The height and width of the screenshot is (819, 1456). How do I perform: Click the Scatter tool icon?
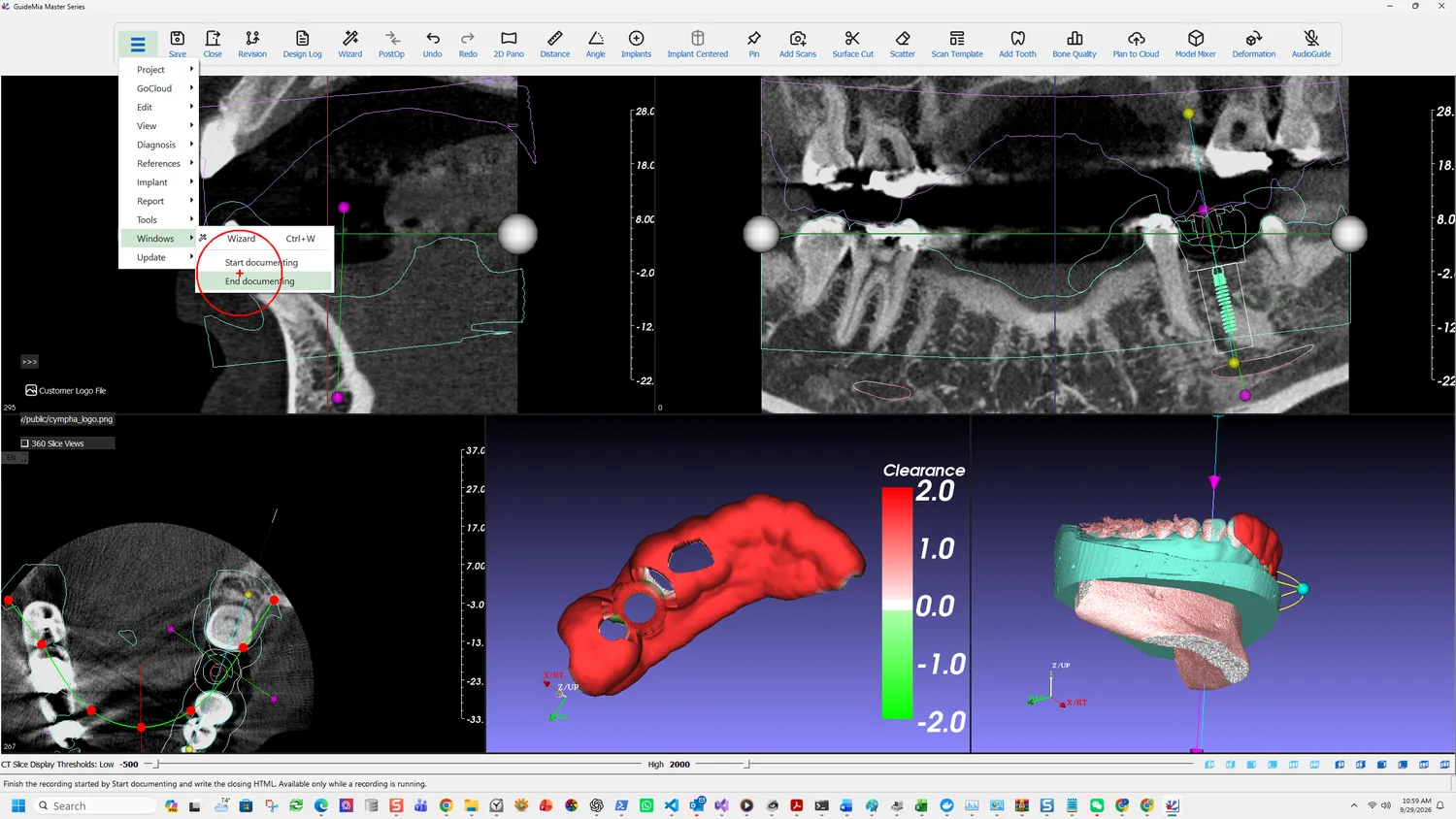(x=903, y=44)
